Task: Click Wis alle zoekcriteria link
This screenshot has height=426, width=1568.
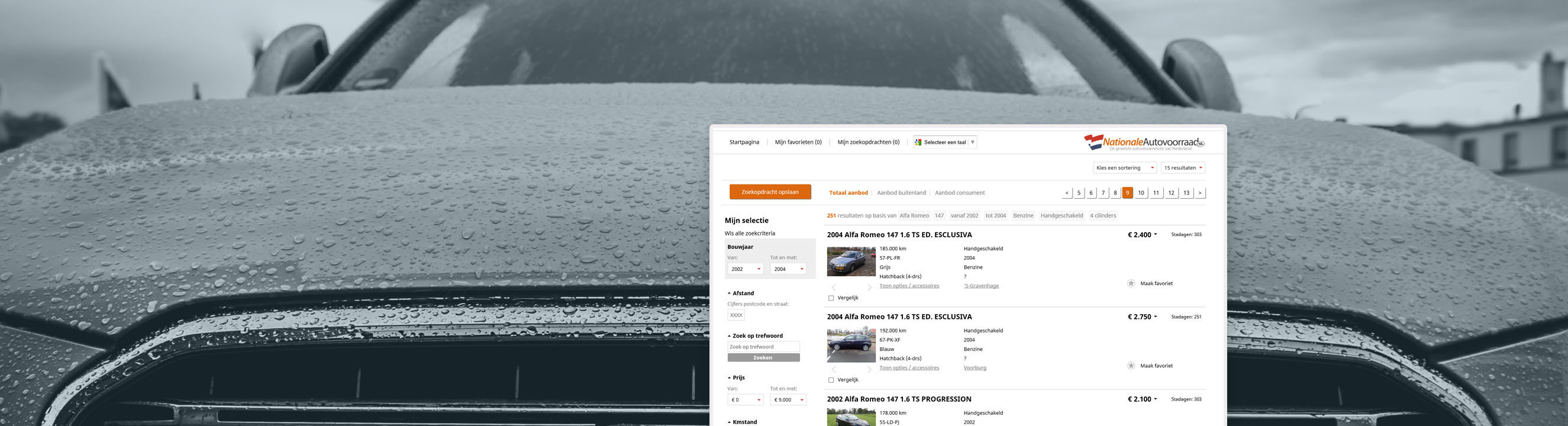Action: click(x=749, y=234)
